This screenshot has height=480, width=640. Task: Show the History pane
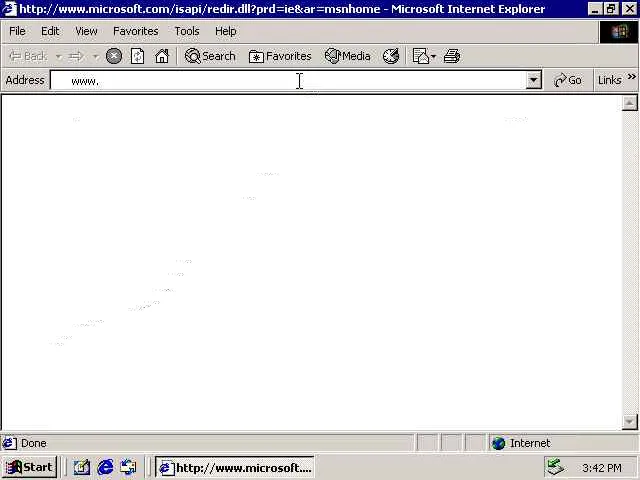pyautogui.click(x=391, y=56)
